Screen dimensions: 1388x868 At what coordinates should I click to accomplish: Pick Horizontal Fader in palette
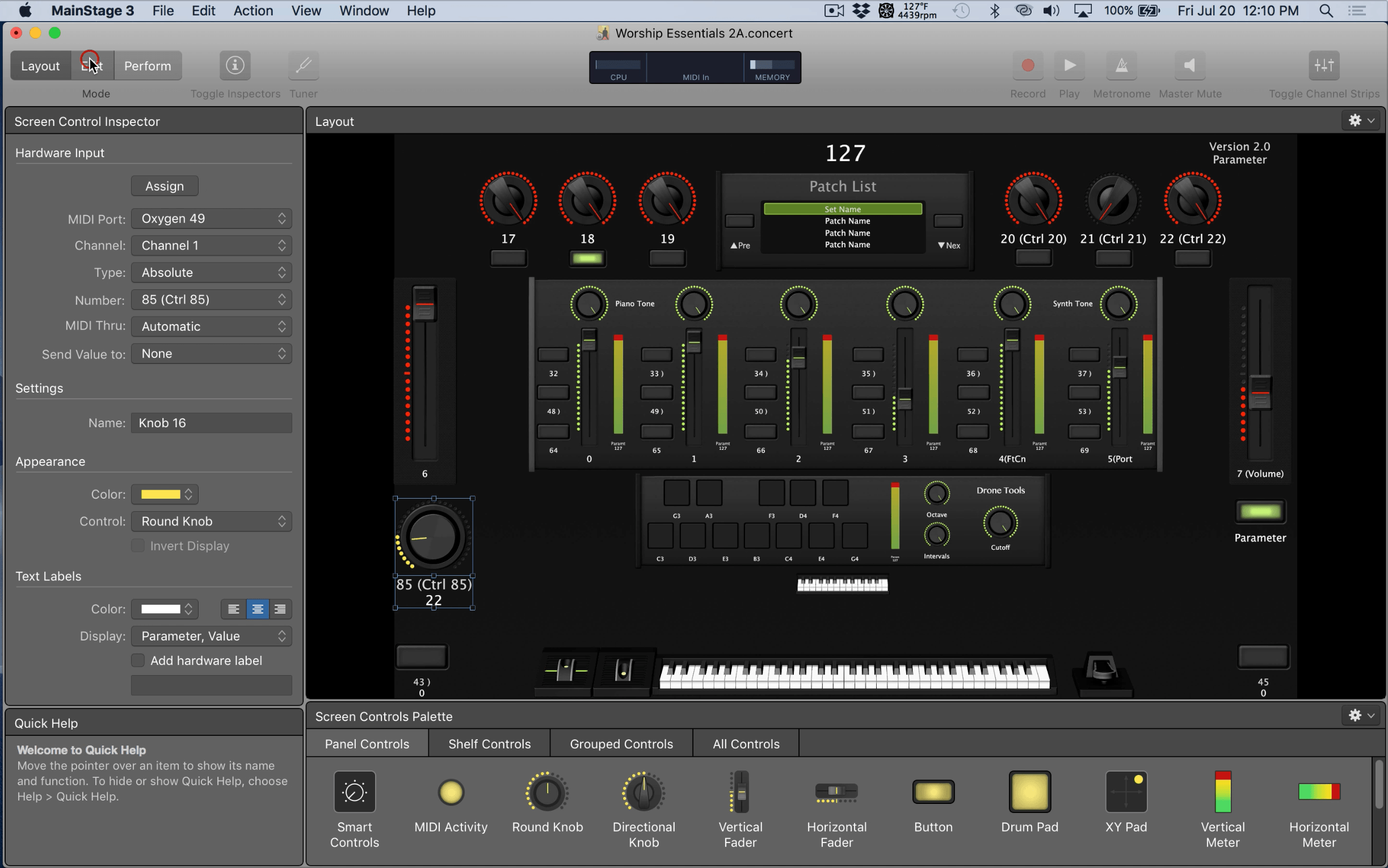(836, 792)
